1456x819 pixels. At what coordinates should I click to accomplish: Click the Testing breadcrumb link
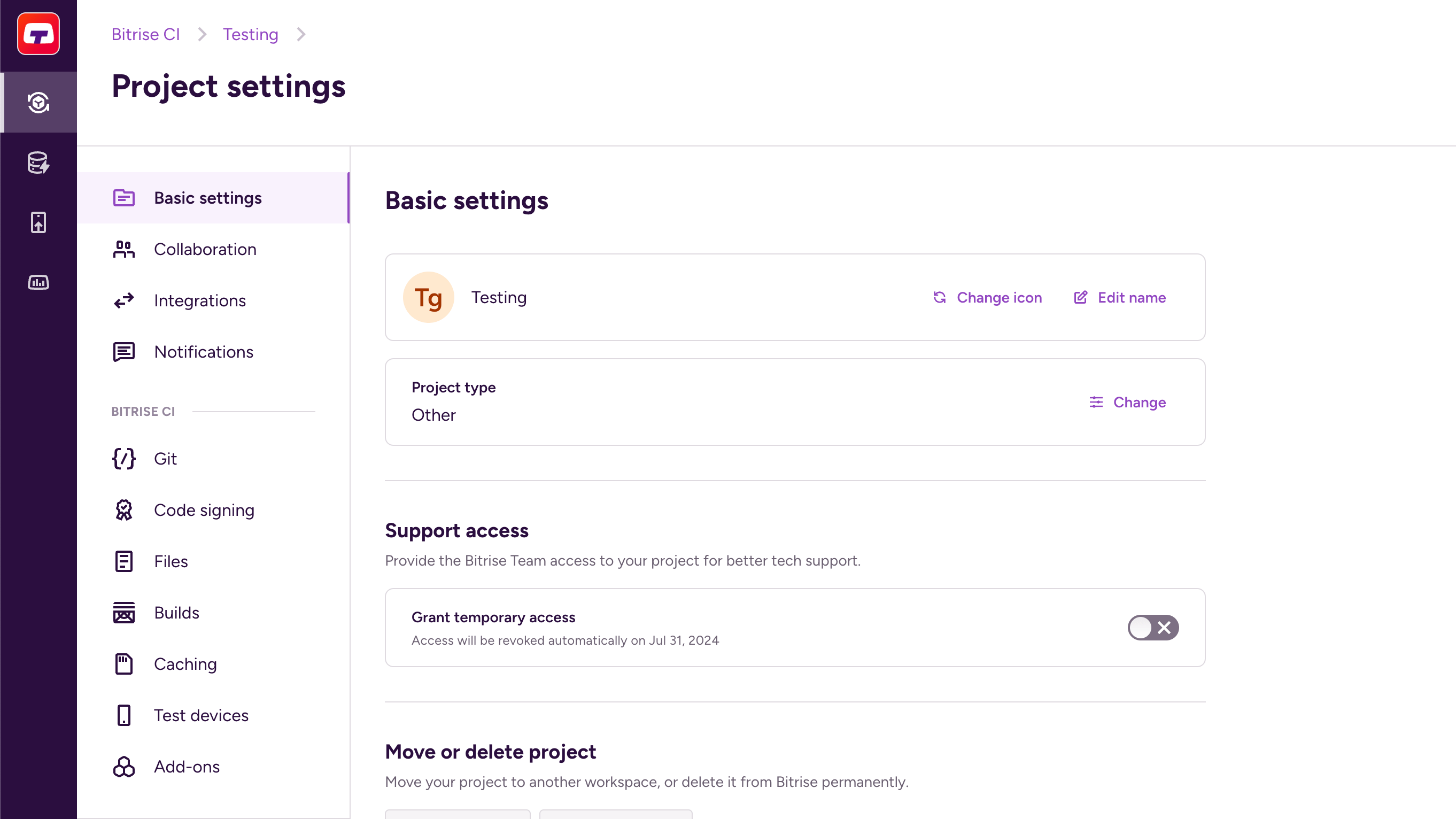point(250,34)
